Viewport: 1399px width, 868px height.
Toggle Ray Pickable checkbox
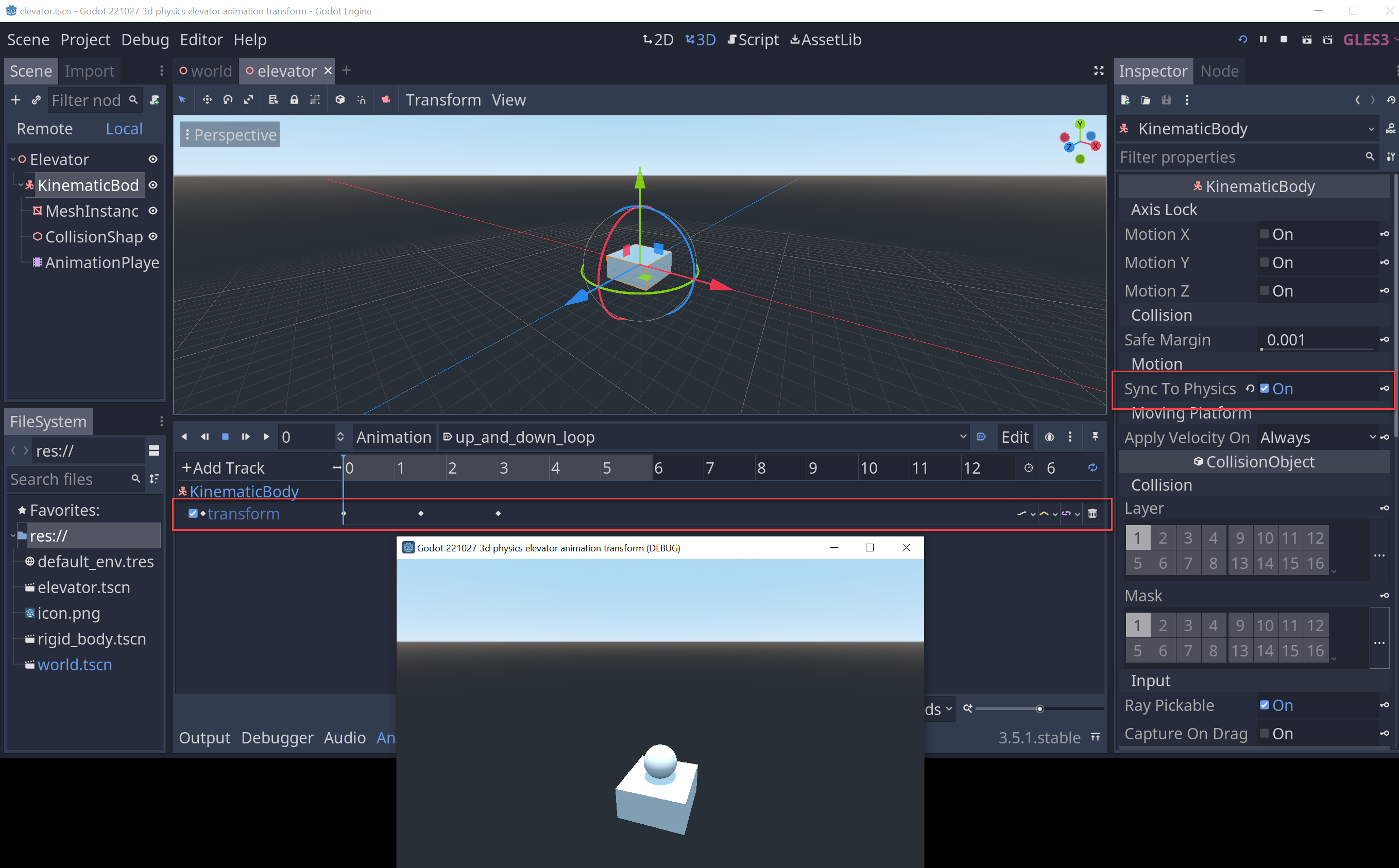[1264, 705]
